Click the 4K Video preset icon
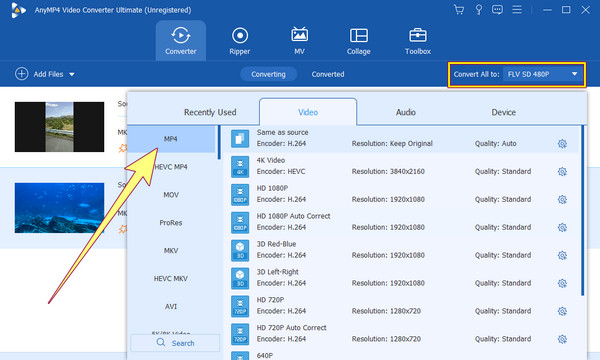Screen dimensions: 600x360 tap(240, 166)
